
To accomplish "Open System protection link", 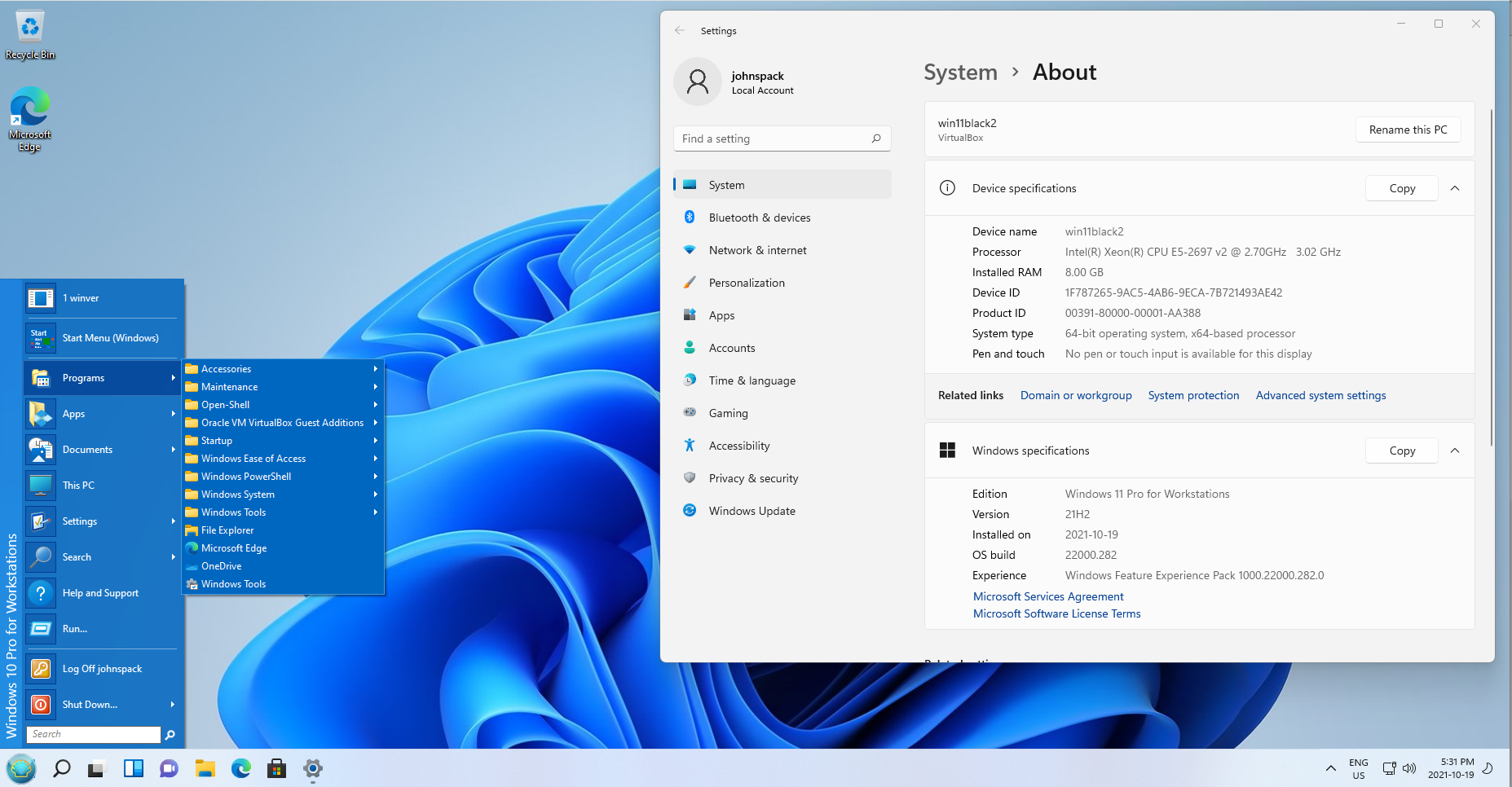I will 1193,395.
